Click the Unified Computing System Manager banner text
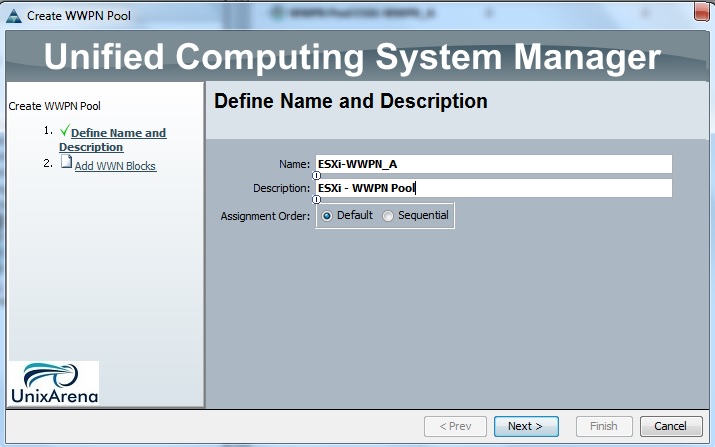The width and height of the screenshot is (715, 447). (x=352, y=57)
